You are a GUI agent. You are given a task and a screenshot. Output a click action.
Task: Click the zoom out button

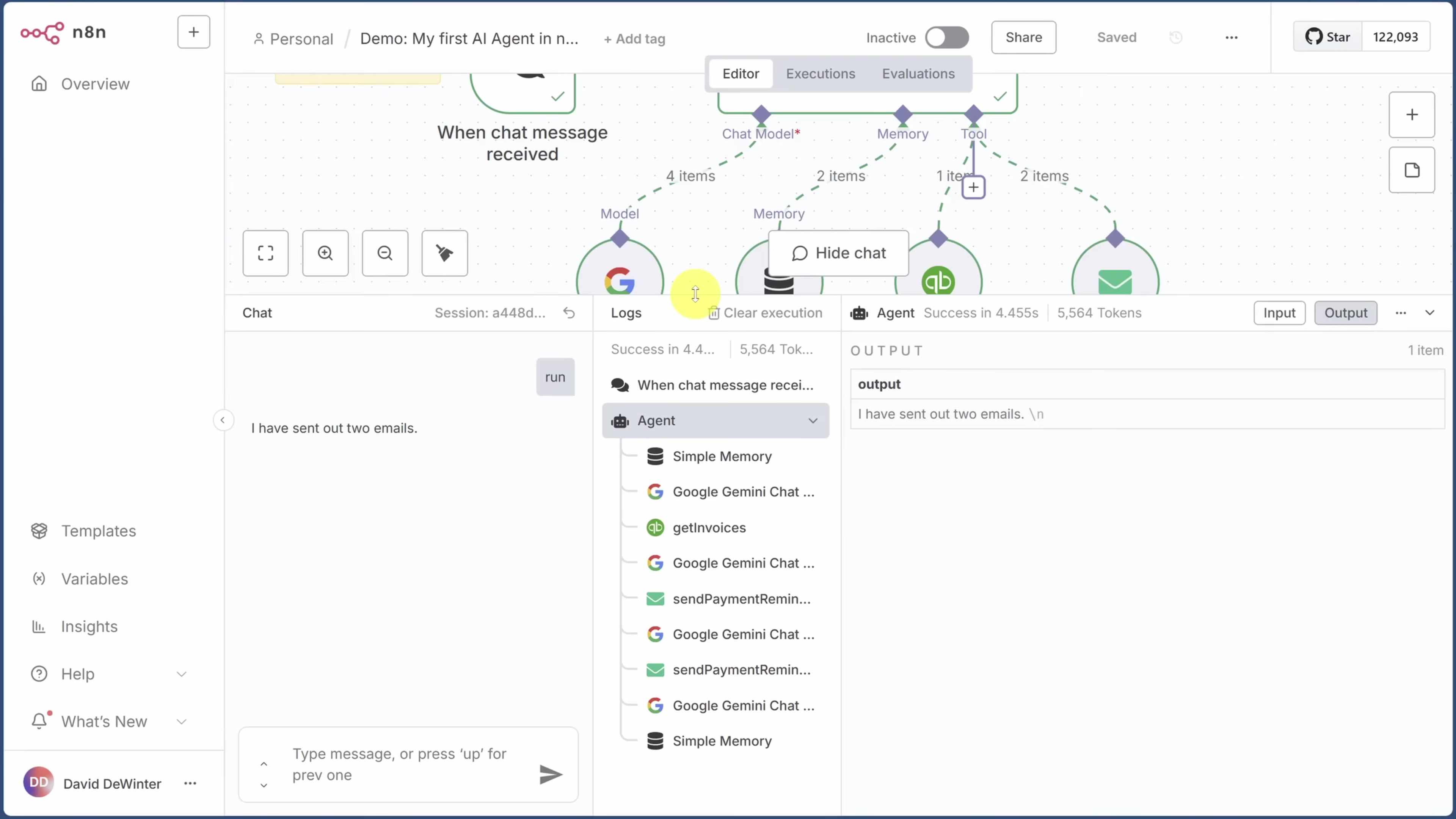pyautogui.click(x=385, y=253)
